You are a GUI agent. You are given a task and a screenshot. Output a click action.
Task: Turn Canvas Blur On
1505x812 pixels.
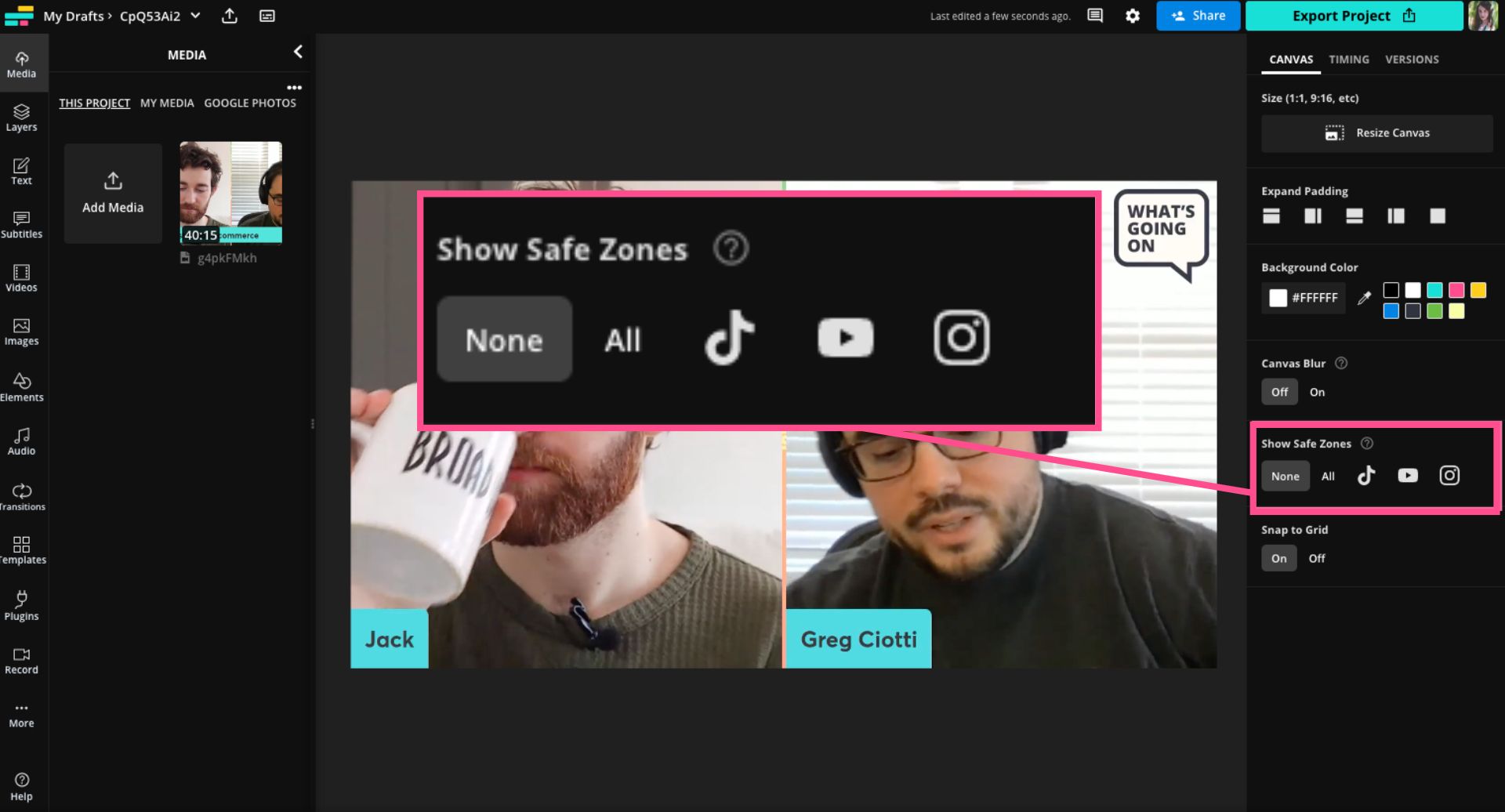(x=1317, y=392)
